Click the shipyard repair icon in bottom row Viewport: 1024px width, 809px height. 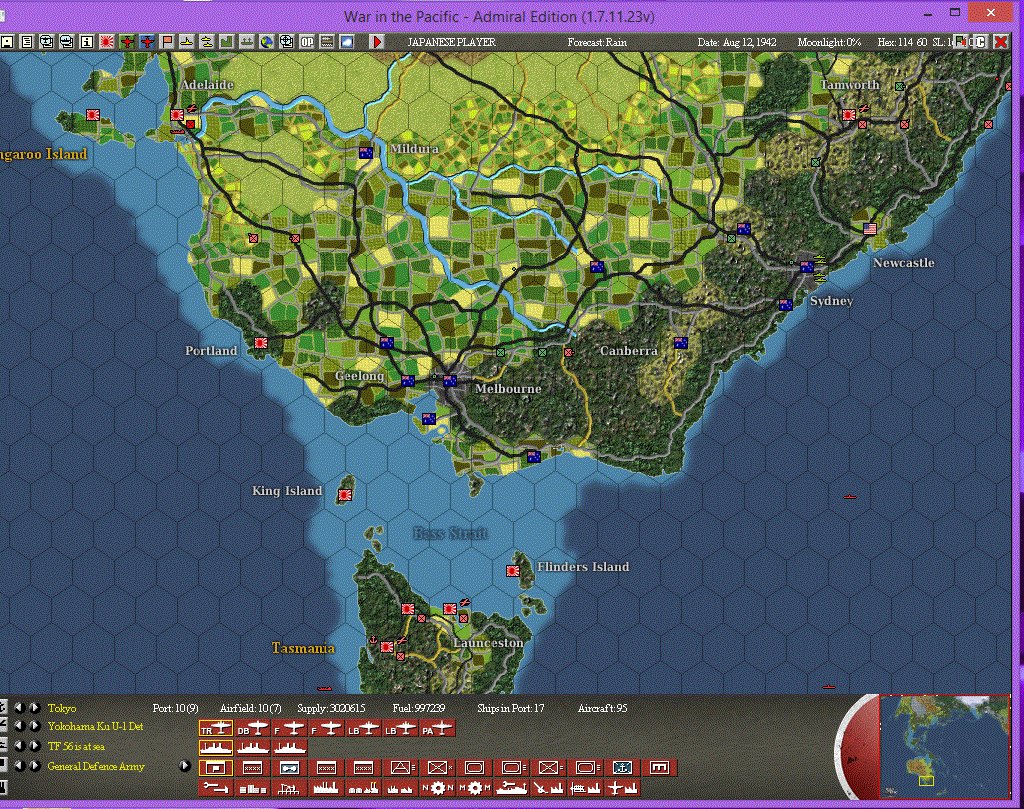[512, 788]
